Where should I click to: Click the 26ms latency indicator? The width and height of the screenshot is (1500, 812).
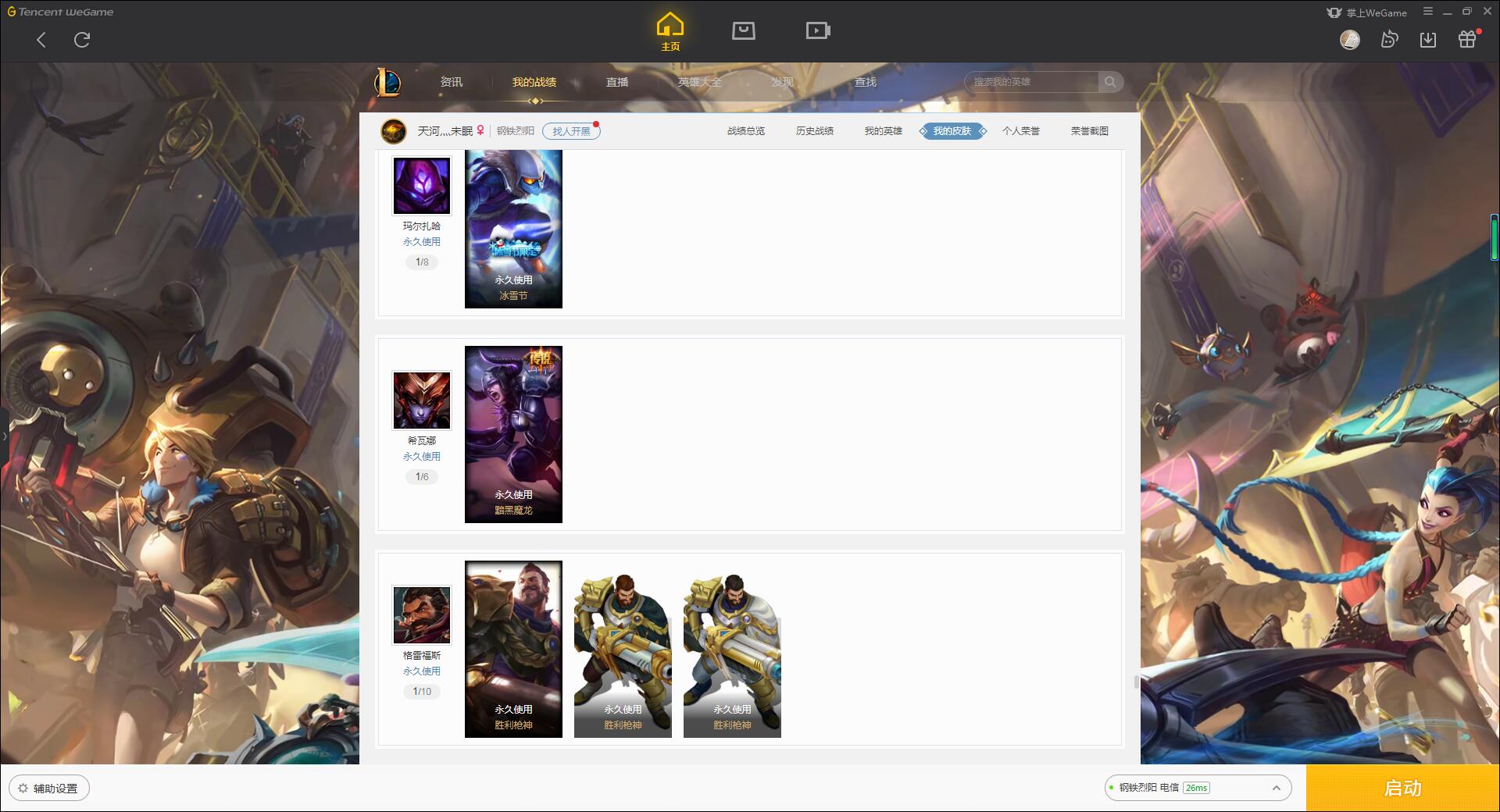1196,788
